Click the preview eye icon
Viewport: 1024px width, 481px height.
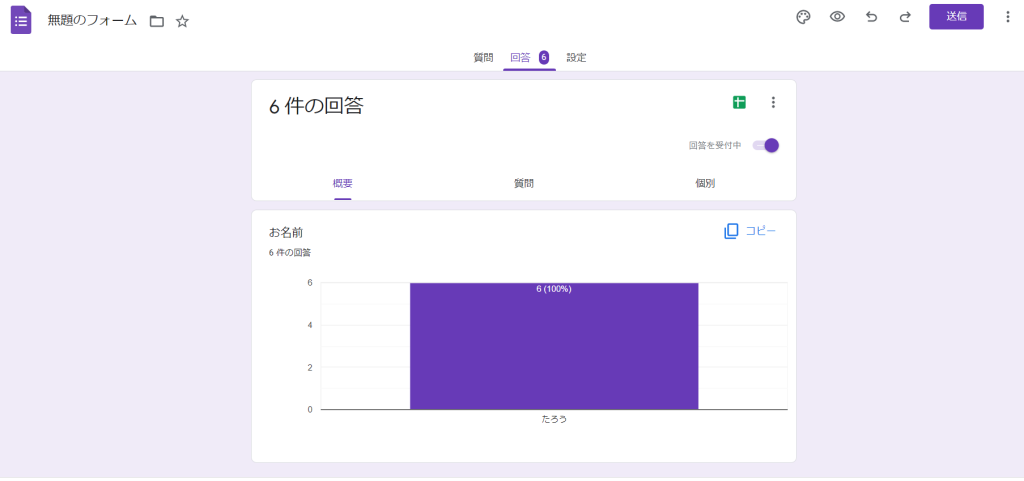[837, 17]
